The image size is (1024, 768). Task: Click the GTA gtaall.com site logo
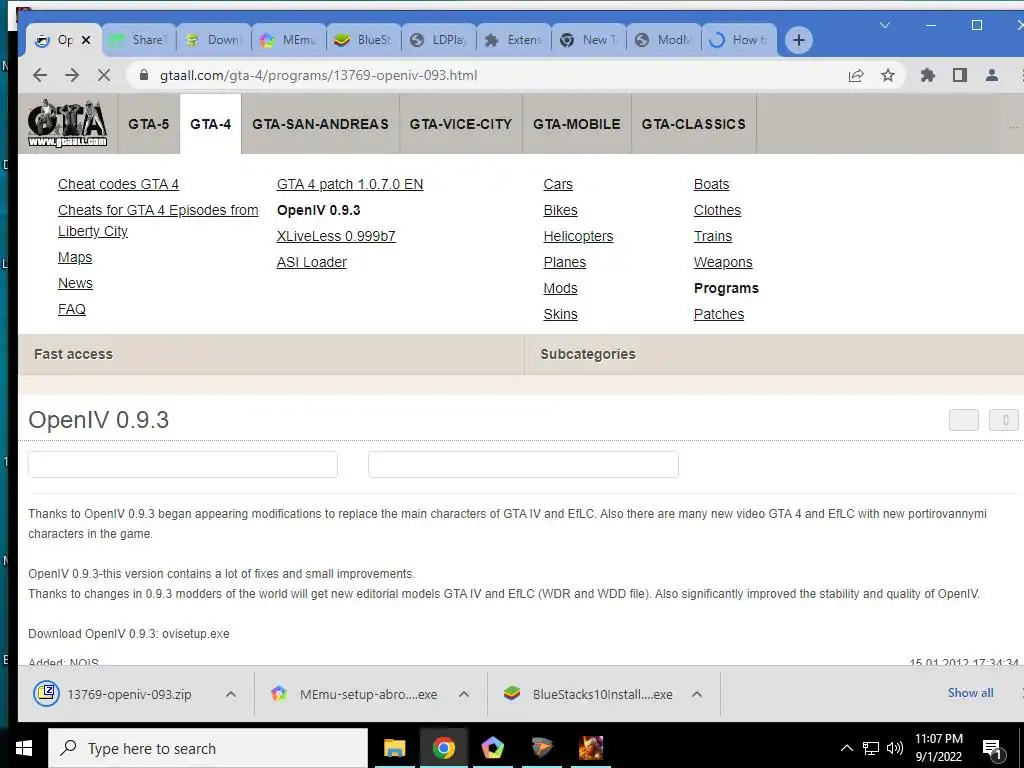67,123
